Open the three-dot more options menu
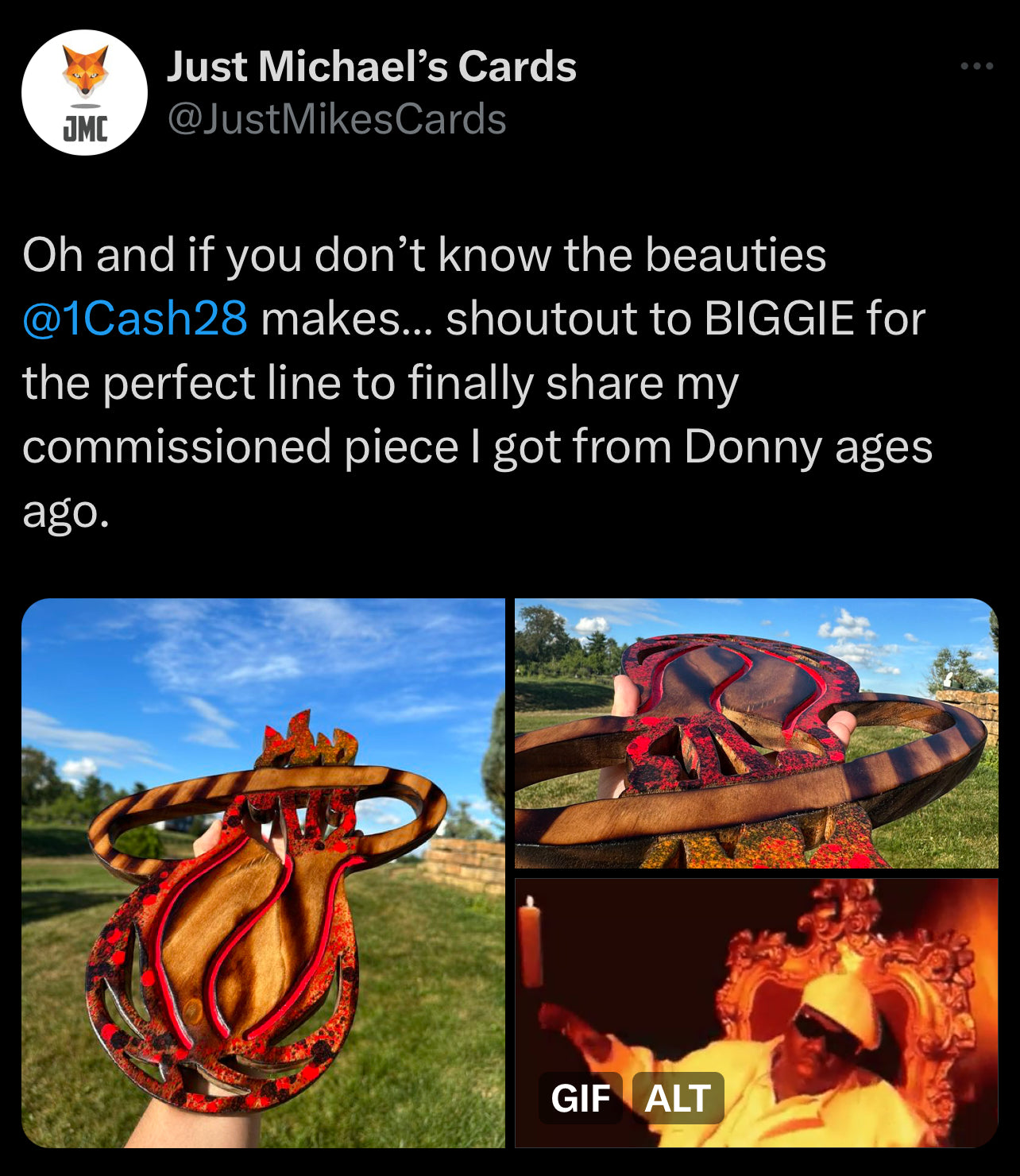The image size is (1020, 1176). pos(976,66)
